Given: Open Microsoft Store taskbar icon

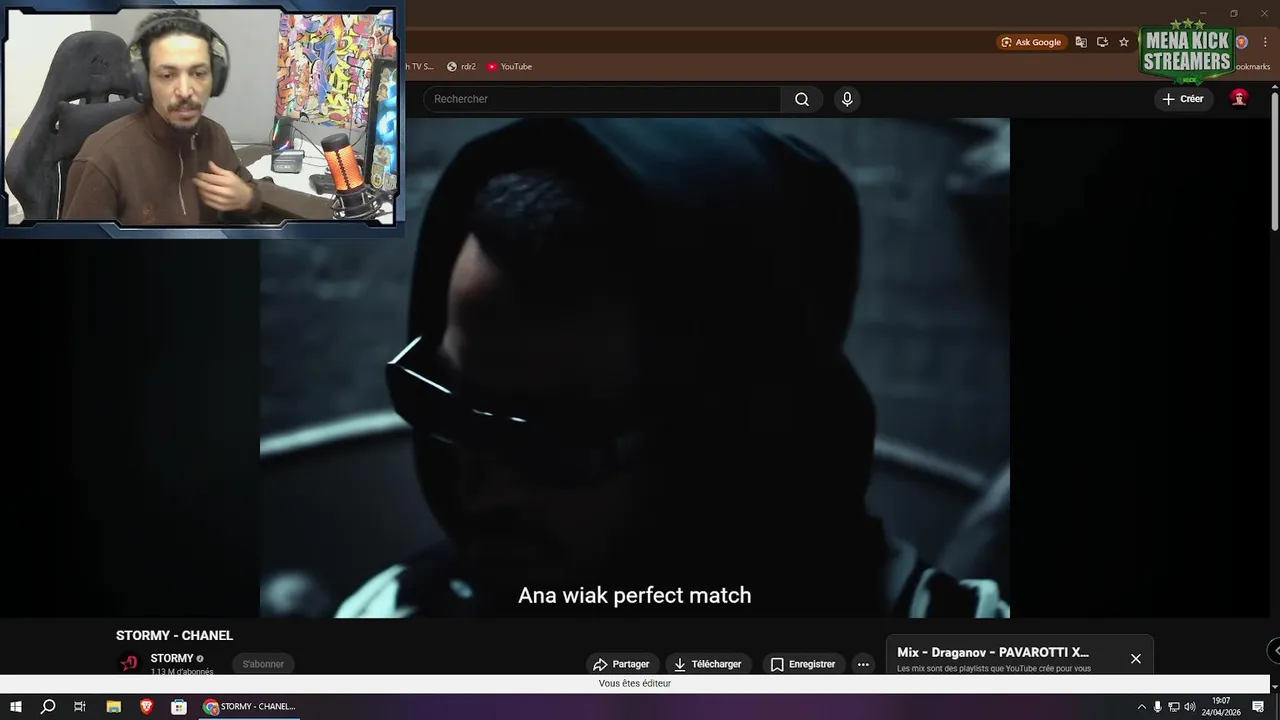Looking at the screenshot, I should (178, 706).
